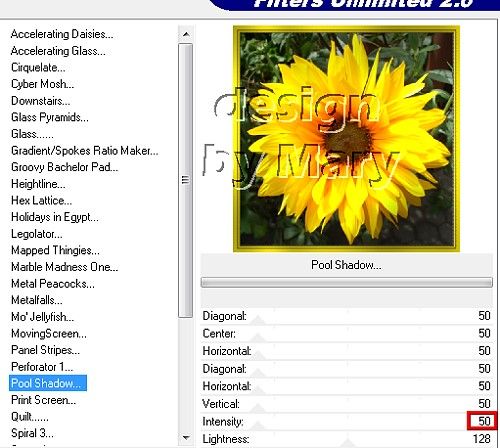The width and height of the screenshot is (500, 448).
Task: Select Gradient/Spokes Ratio Maker
Action: pos(85,151)
